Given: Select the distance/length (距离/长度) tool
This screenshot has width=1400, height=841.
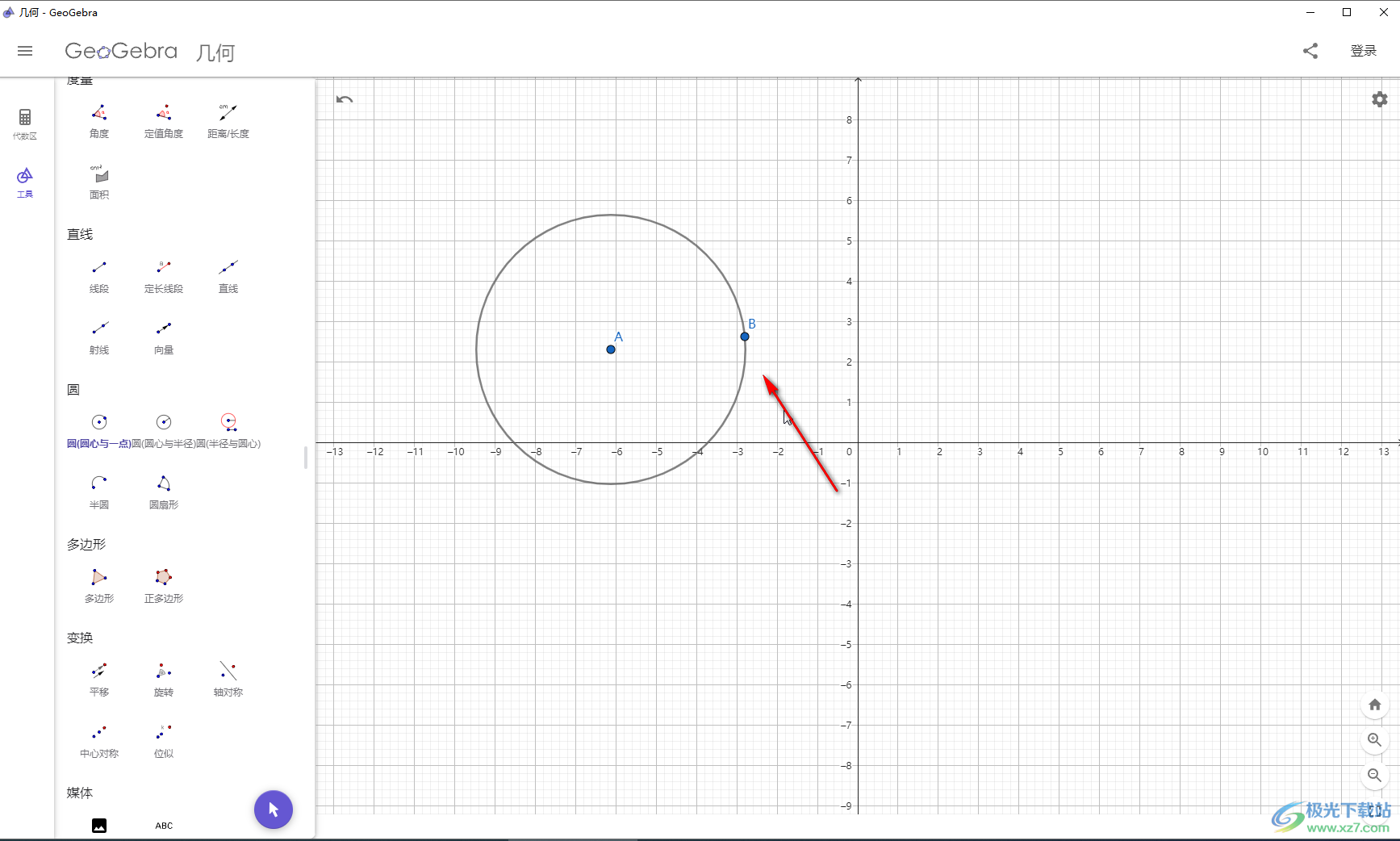Looking at the screenshot, I should click(228, 121).
